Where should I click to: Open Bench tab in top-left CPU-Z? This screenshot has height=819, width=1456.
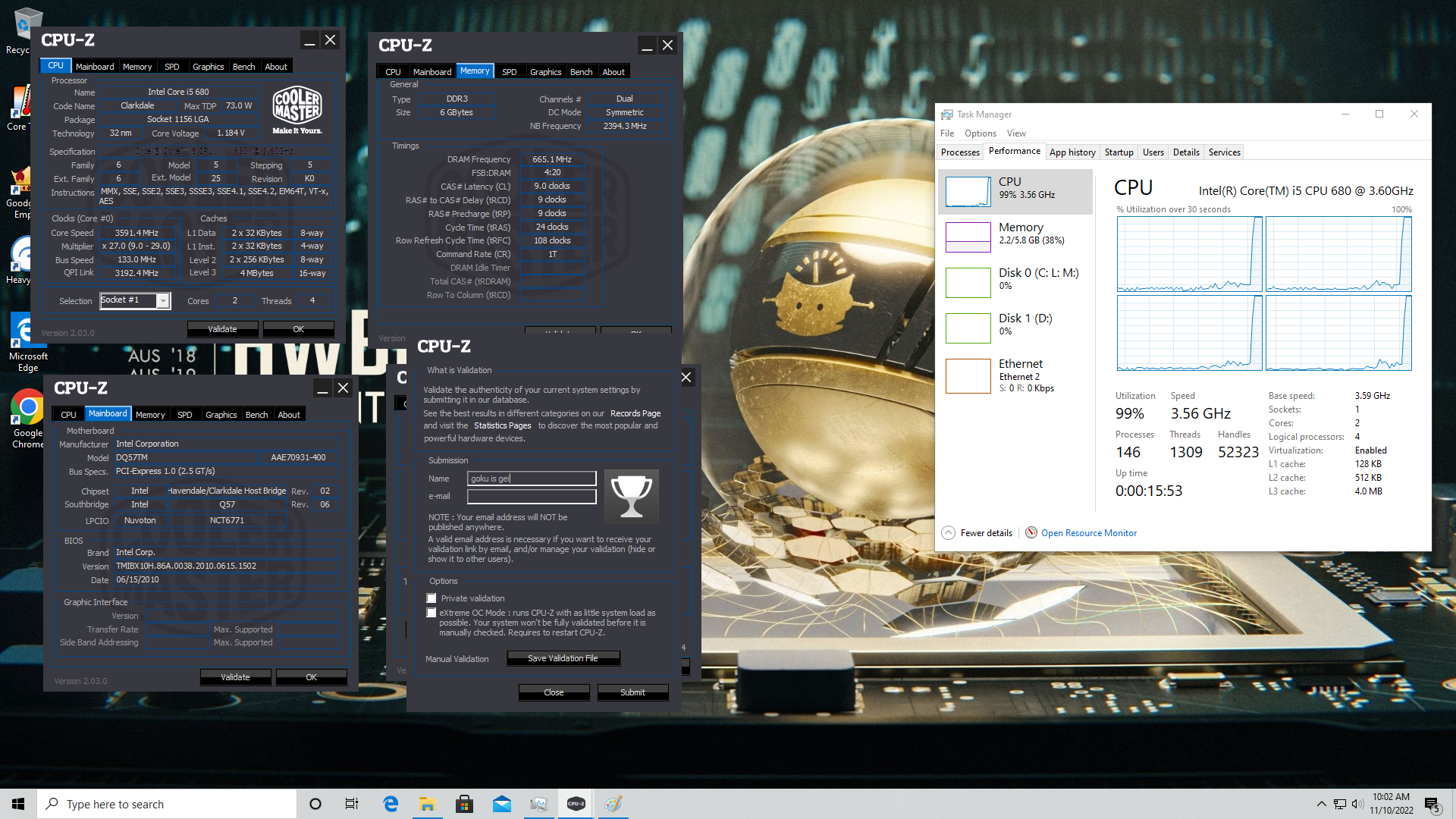(x=243, y=67)
